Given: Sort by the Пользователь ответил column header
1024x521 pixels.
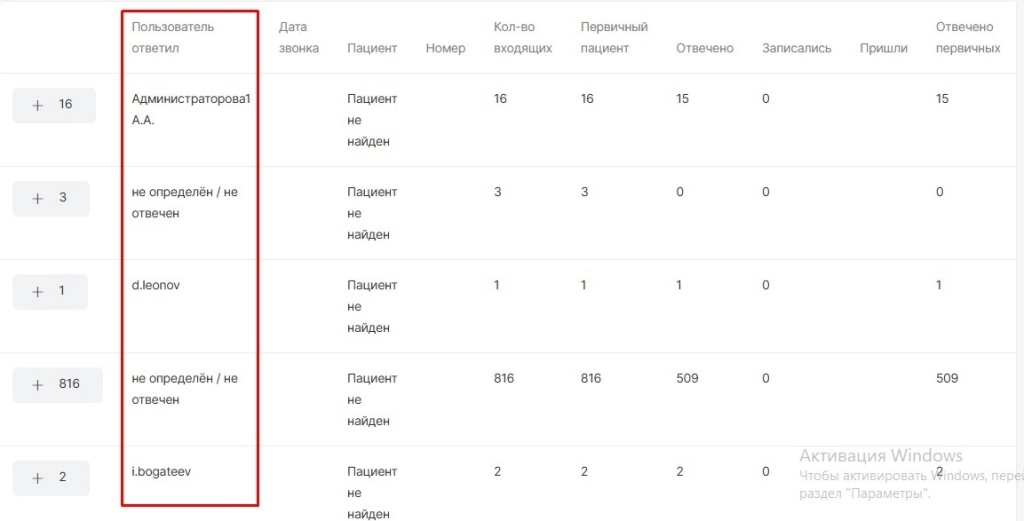Looking at the screenshot, I should [173, 37].
